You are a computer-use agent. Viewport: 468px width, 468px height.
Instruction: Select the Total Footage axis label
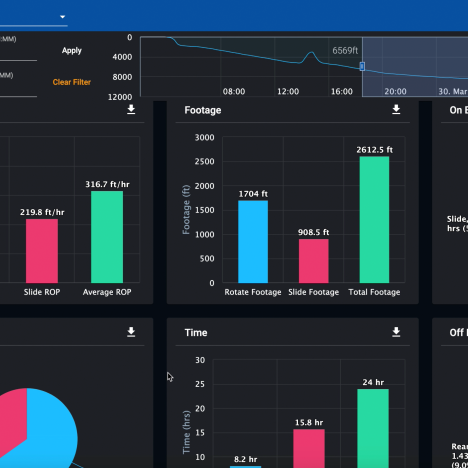point(374,292)
